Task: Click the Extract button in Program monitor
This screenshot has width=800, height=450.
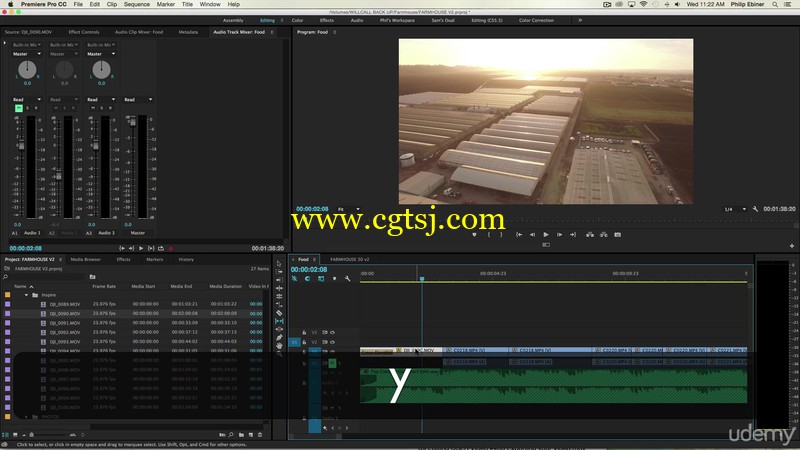Action: [x=604, y=235]
